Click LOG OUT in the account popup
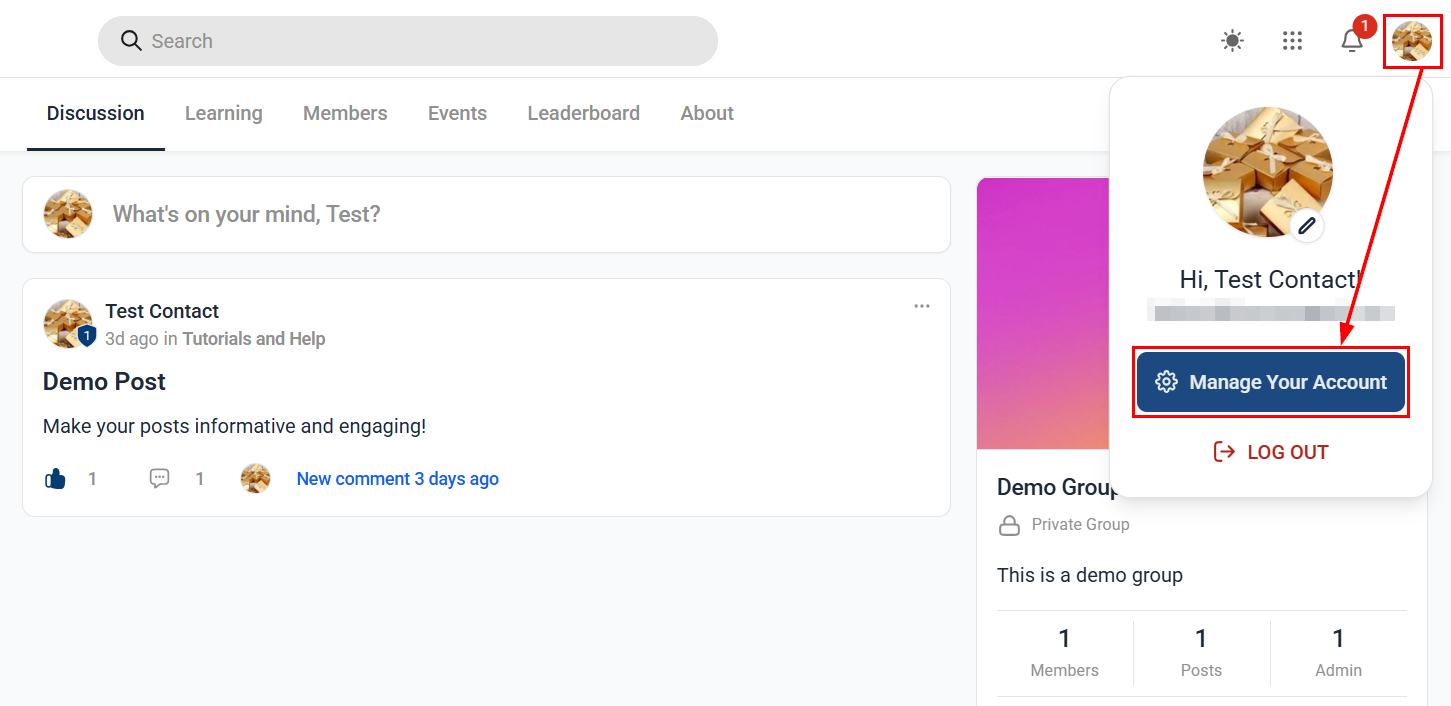Image resolution: width=1451 pixels, height=706 pixels. coord(1271,452)
